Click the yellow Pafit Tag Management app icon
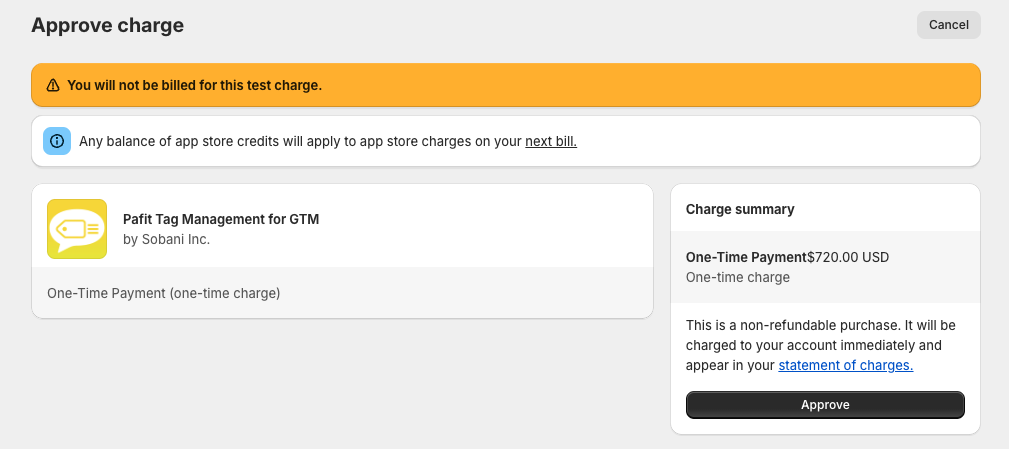This screenshot has height=449, width=1009. (x=77, y=229)
